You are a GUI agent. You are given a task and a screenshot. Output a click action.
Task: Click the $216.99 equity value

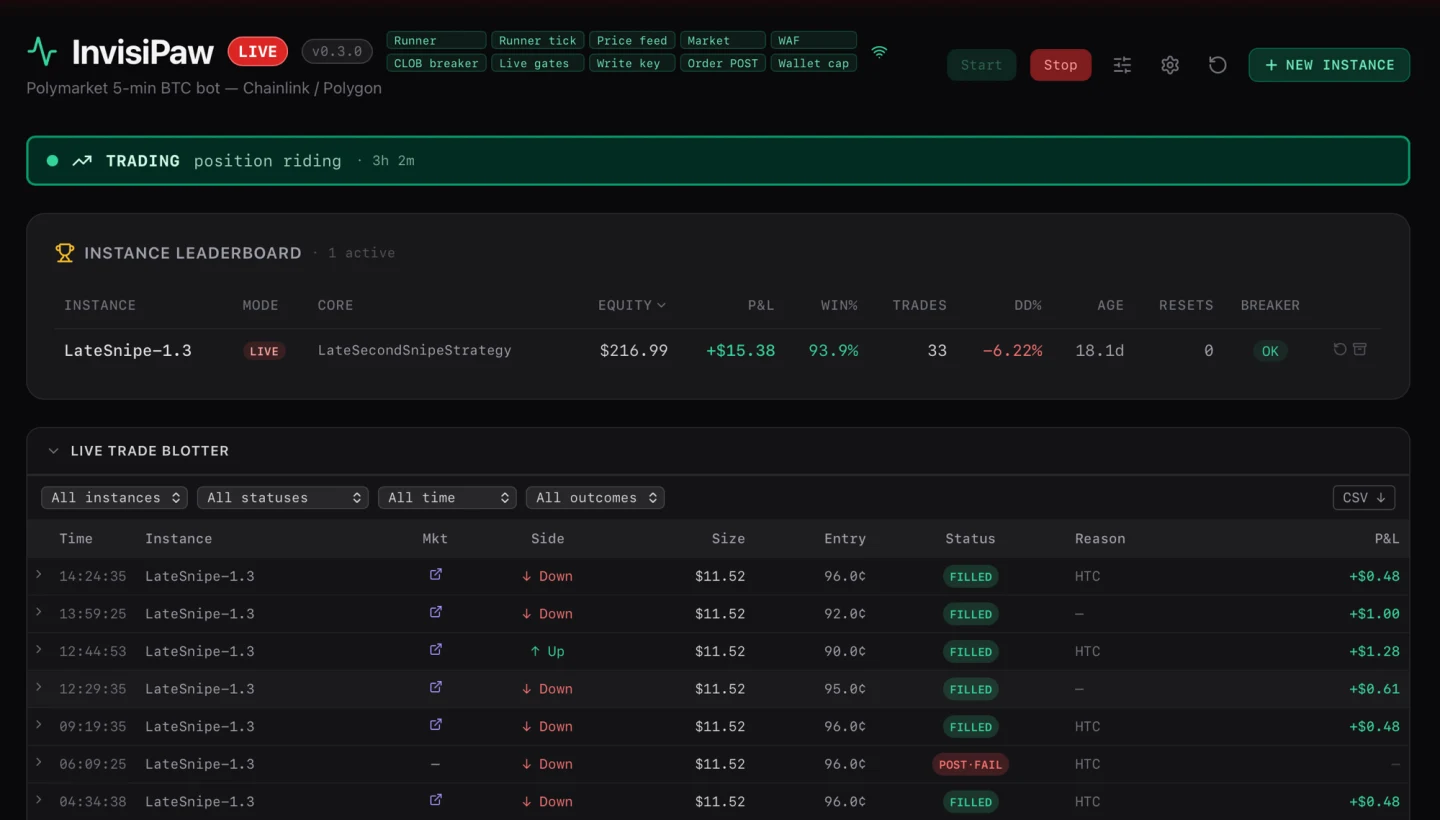click(634, 350)
